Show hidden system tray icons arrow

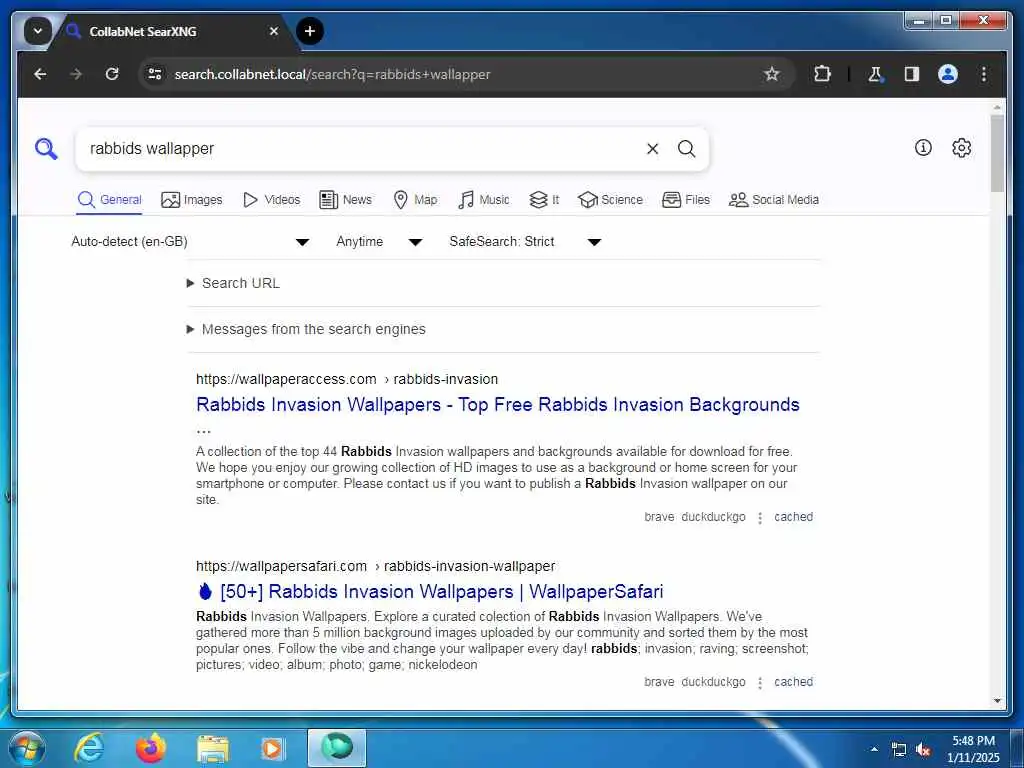(874, 749)
